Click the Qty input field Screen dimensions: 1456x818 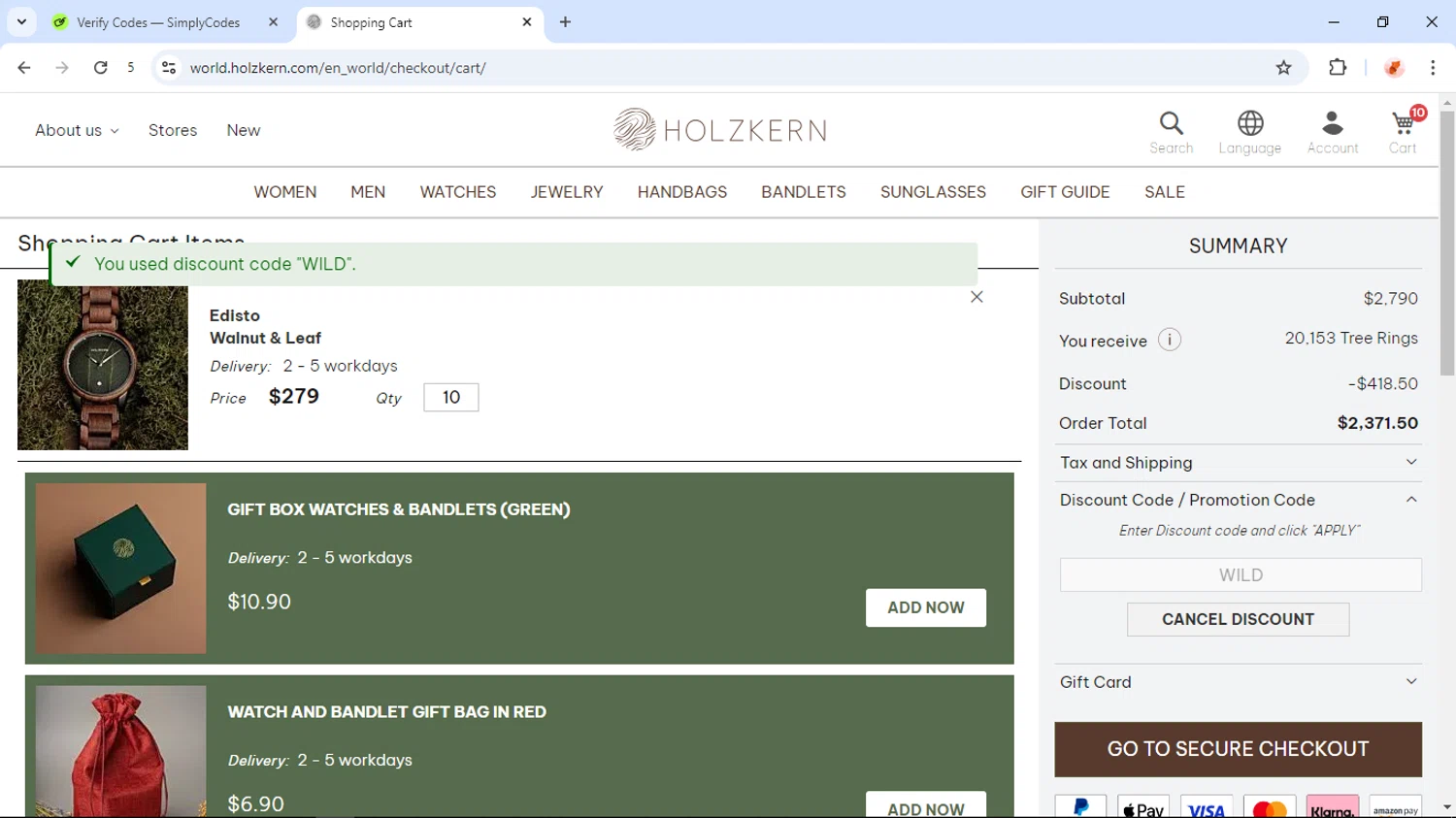coord(451,398)
